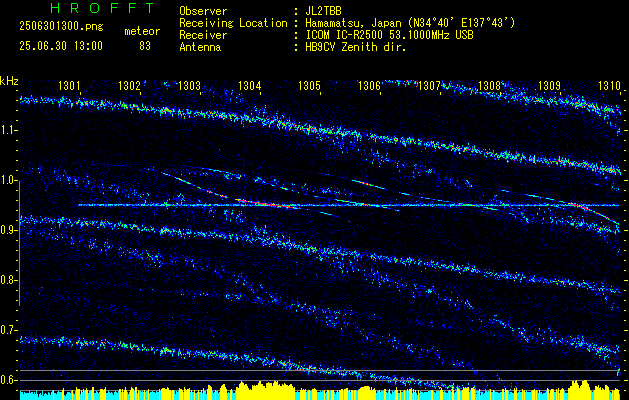Screen dimensions: 629x400
Task: Select the filename 2506301300.png
Action: [61, 27]
